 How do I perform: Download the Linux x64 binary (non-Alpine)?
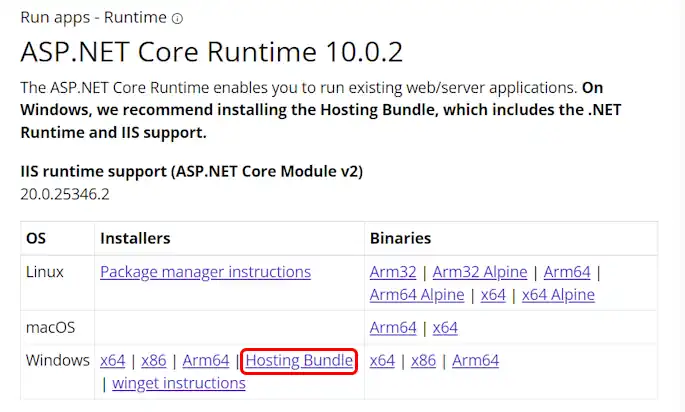(x=493, y=295)
